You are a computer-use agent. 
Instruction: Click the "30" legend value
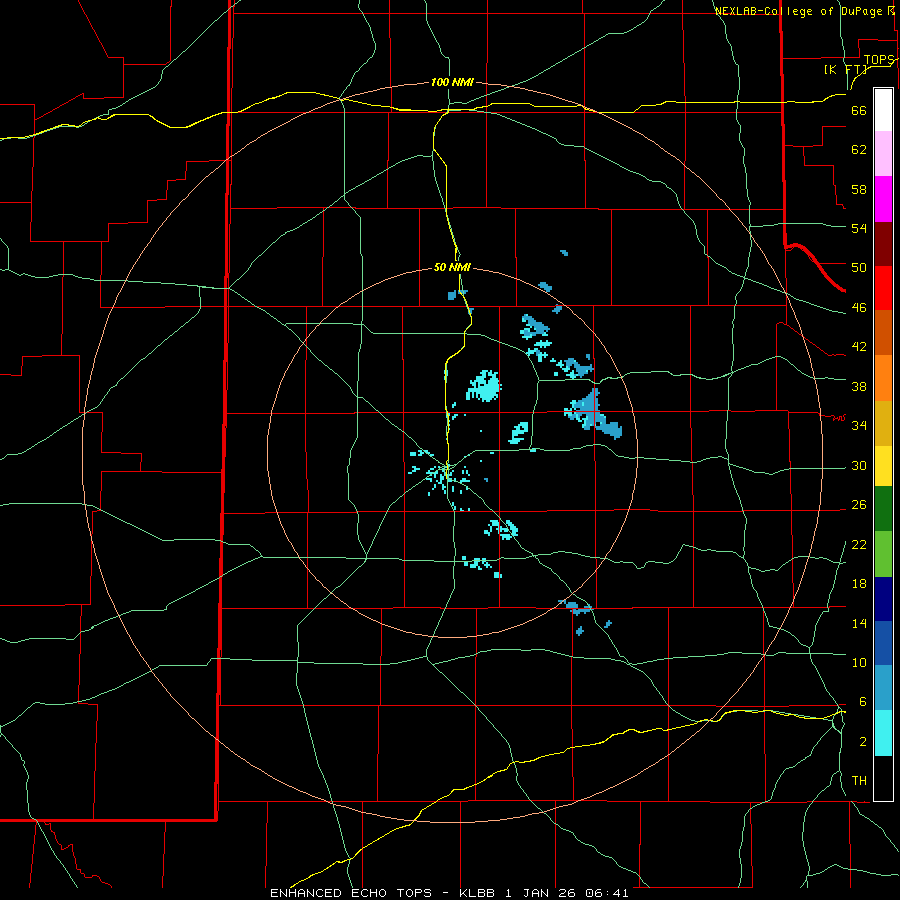859,465
